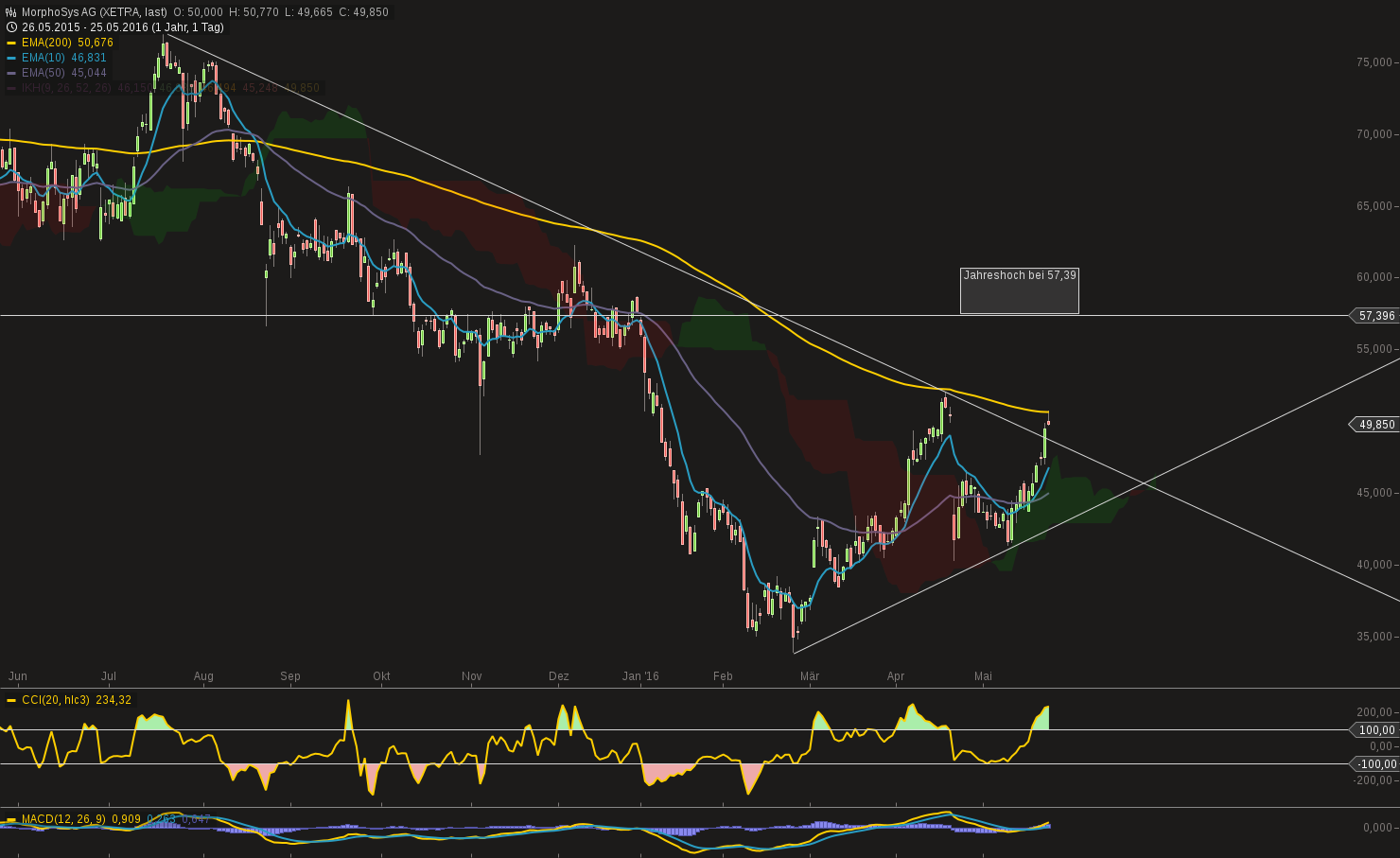Click the date range 26.05.2015 - 25.05.2016

pyautogui.click(x=85, y=27)
